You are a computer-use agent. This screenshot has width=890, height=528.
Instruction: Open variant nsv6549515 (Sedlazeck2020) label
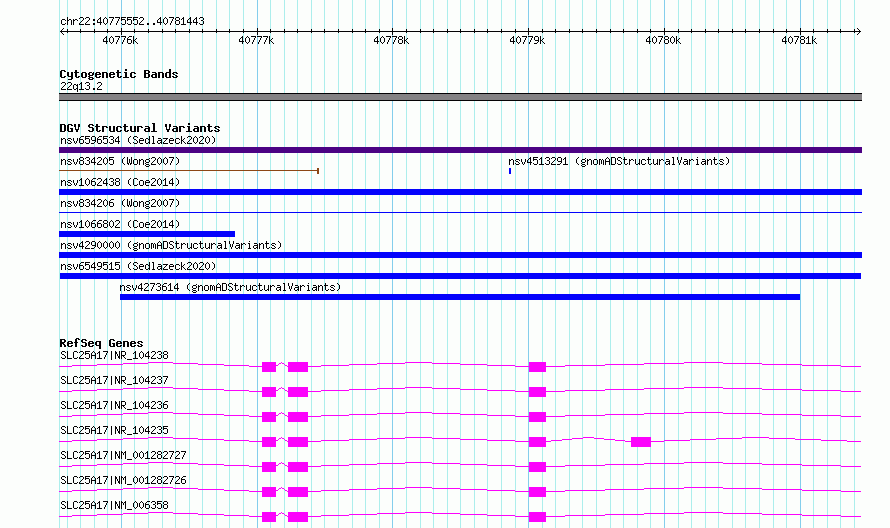pyautogui.click(x=138, y=266)
